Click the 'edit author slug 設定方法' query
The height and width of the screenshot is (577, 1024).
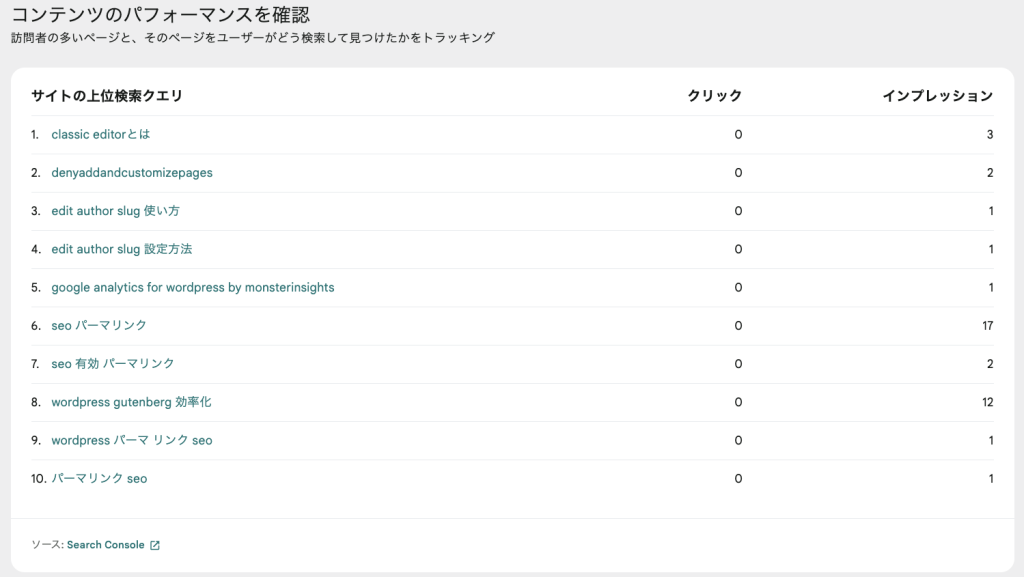tap(121, 249)
